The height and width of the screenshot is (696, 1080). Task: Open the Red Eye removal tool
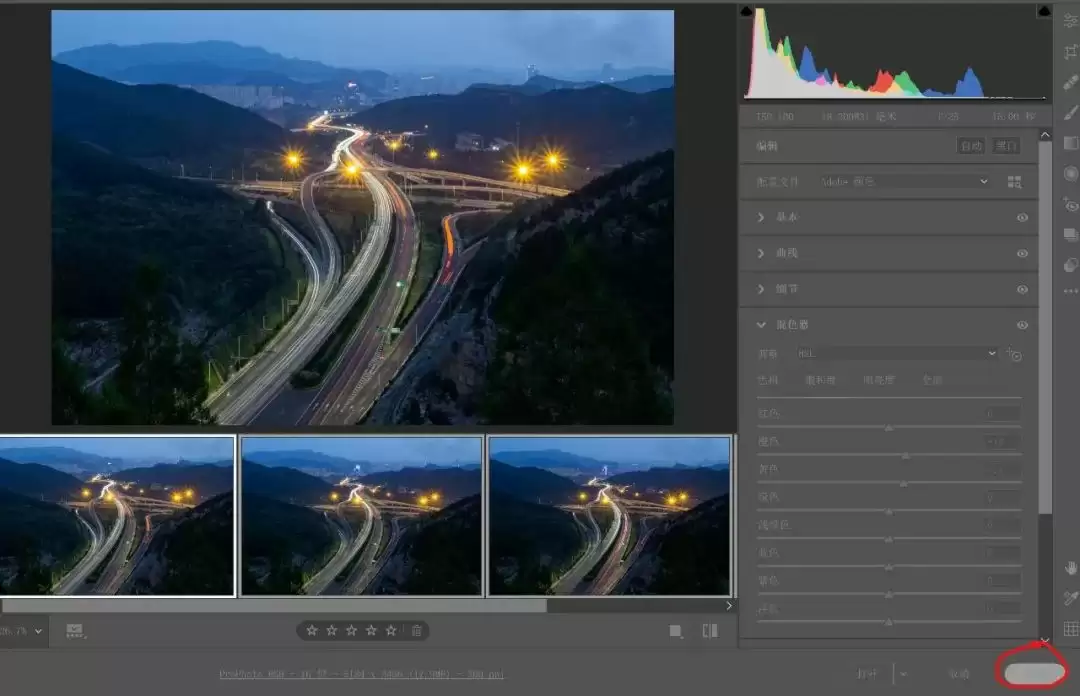(x=1071, y=204)
